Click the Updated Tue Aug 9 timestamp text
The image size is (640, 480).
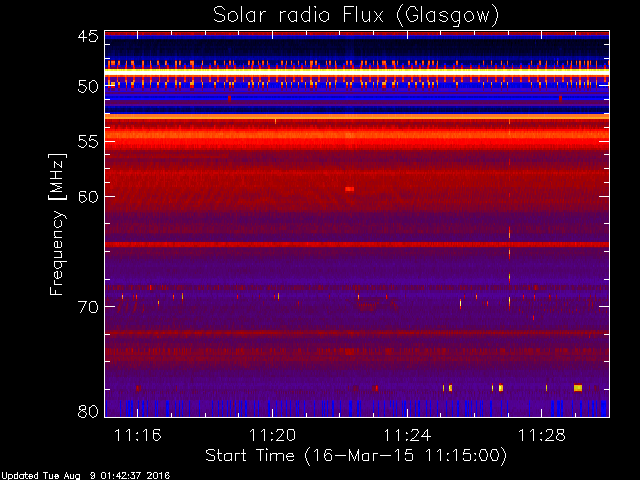(x=85, y=476)
